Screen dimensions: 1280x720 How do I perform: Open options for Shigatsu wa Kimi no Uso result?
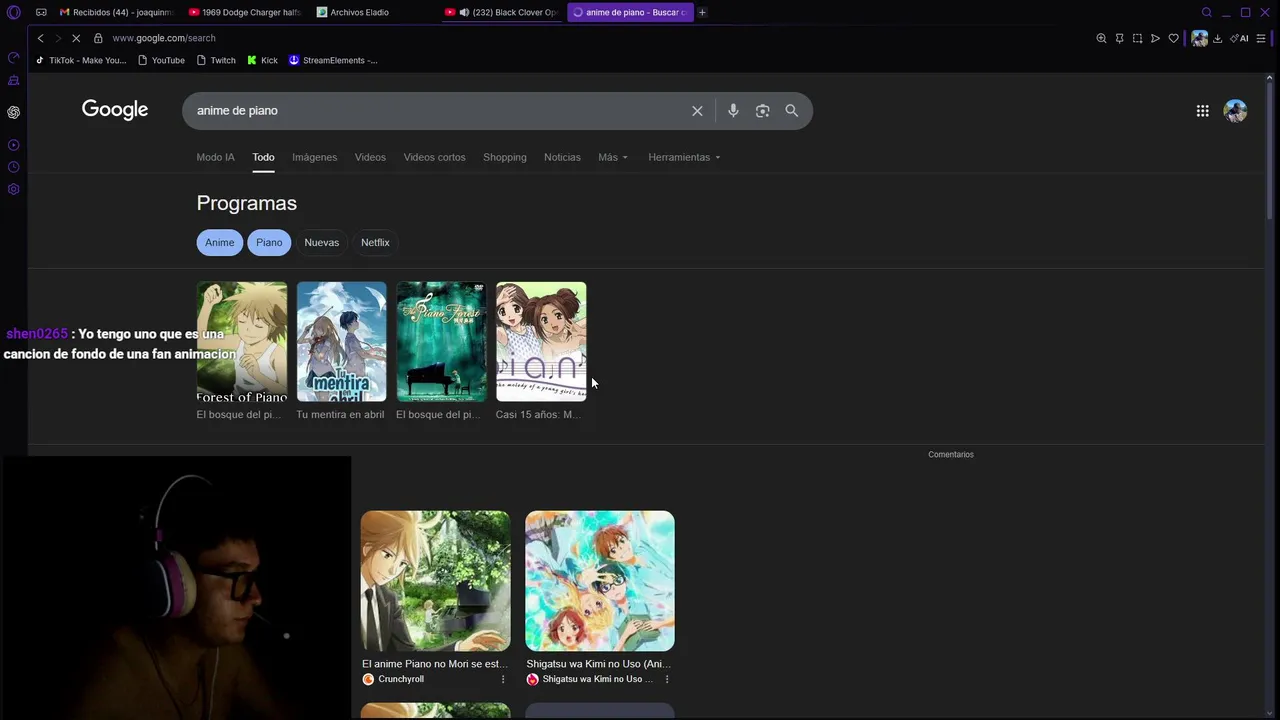[x=666, y=679]
